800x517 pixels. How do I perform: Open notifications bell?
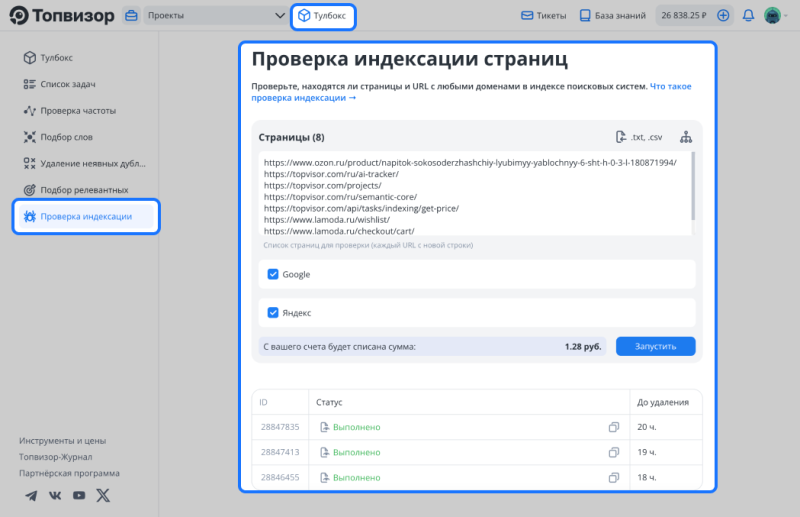[748, 16]
